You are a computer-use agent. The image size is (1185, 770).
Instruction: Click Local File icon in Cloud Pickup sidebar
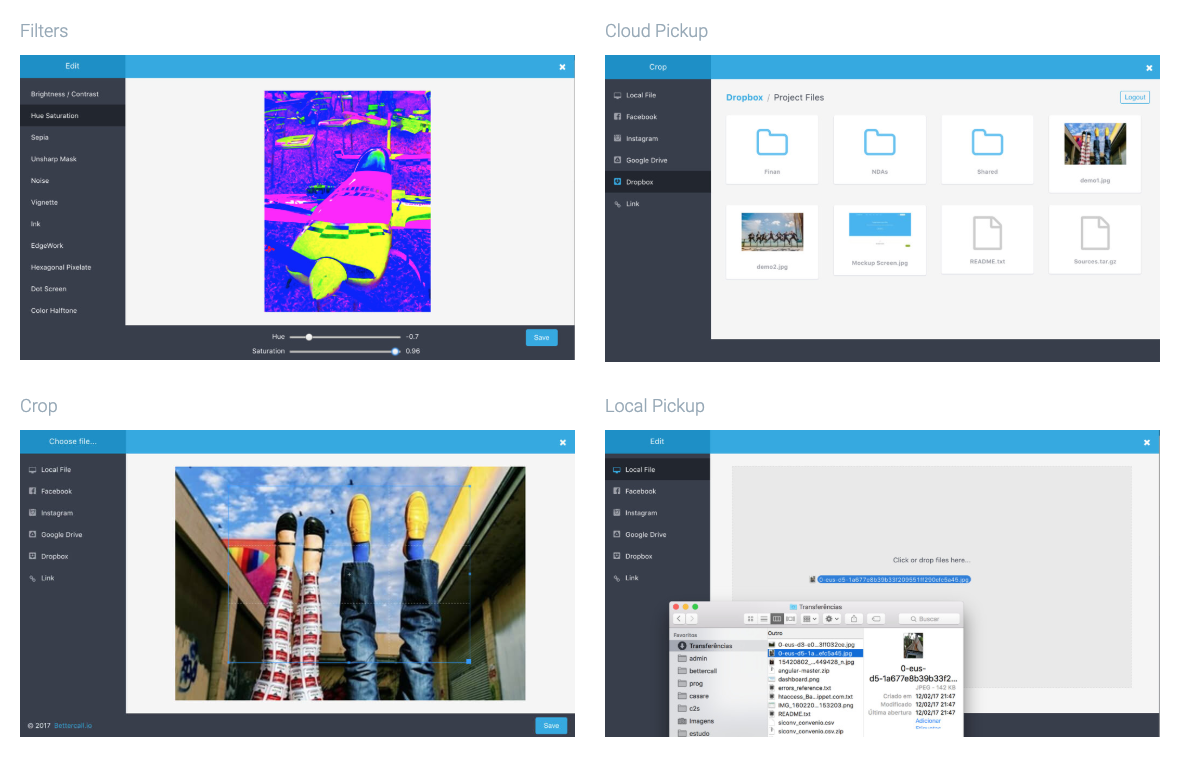coord(617,96)
